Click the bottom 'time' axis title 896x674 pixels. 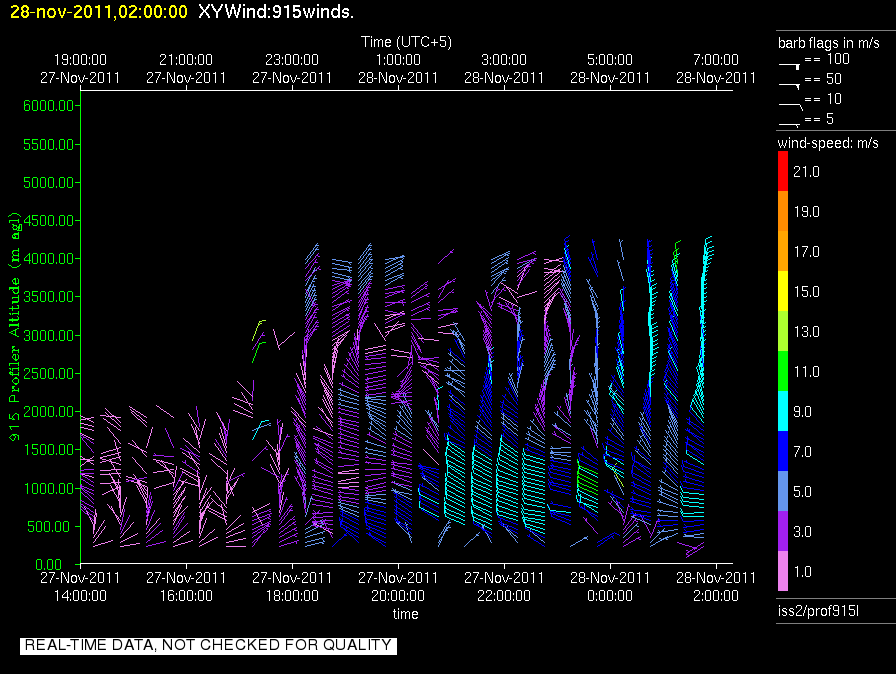click(x=405, y=614)
